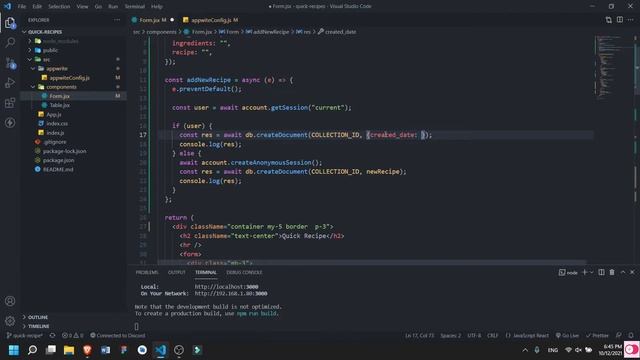640x360 pixels.
Task: Click Spaces: 2 indentation setting
Action: pyautogui.click(x=450, y=336)
